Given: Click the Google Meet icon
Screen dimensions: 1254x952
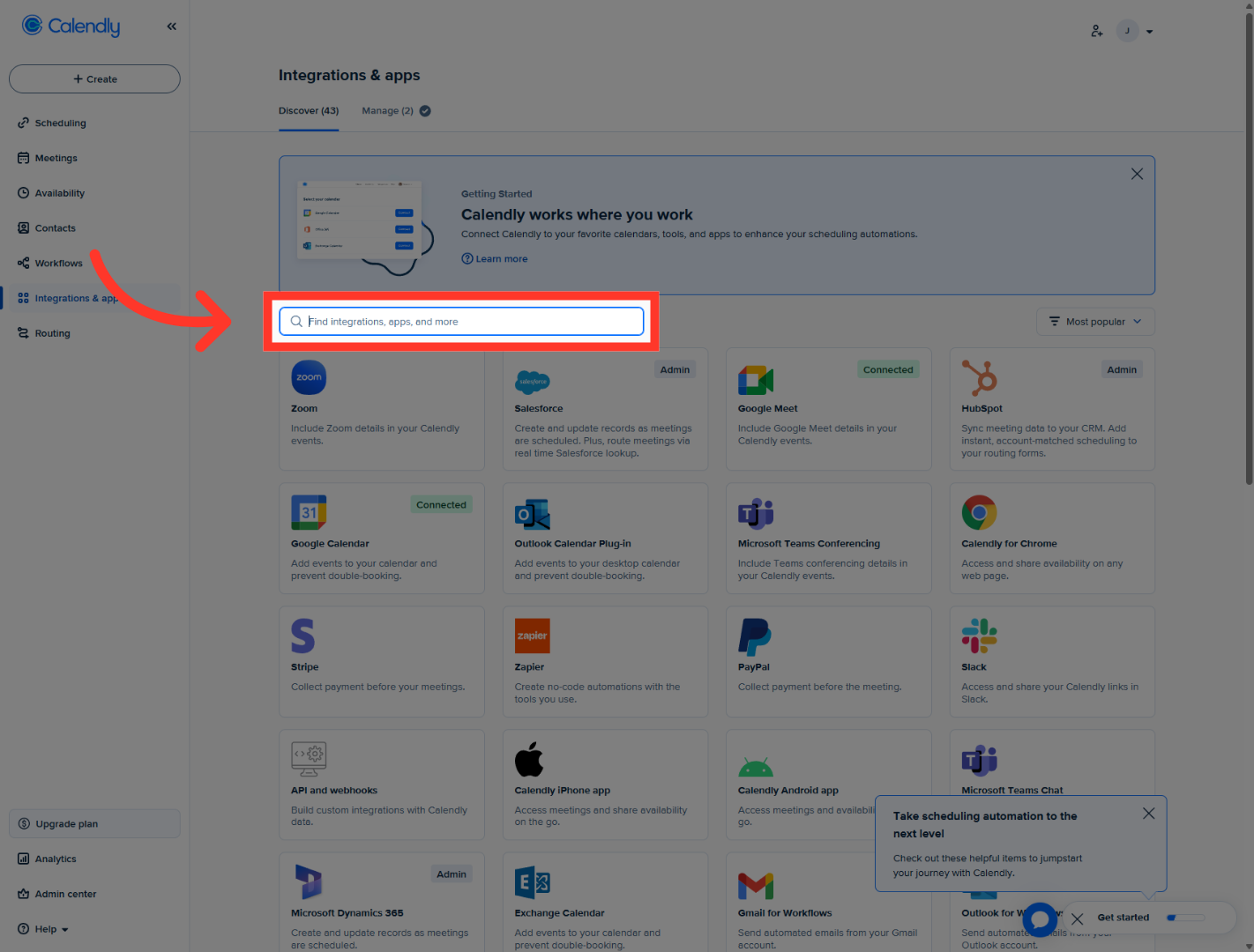Looking at the screenshot, I should pyautogui.click(x=756, y=380).
